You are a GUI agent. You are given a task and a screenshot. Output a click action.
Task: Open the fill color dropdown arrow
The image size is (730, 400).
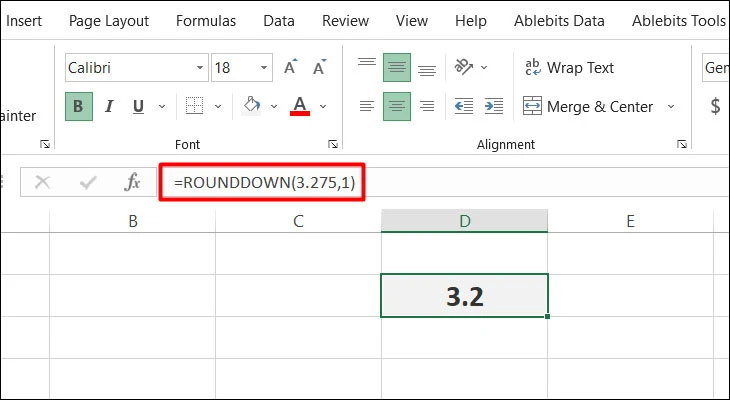(274, 106)
